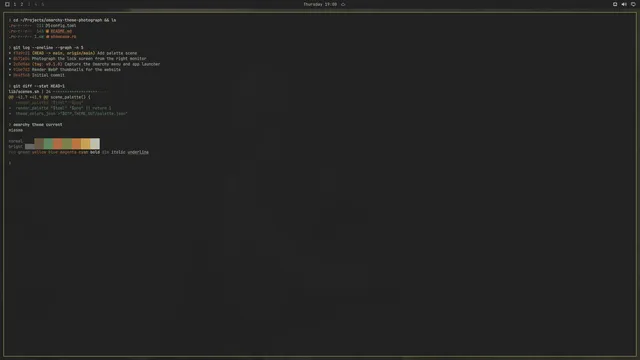Click the update indicator icon beside the clock
Image resolution: width=640 pixels, height=360 pixels.
343,4
